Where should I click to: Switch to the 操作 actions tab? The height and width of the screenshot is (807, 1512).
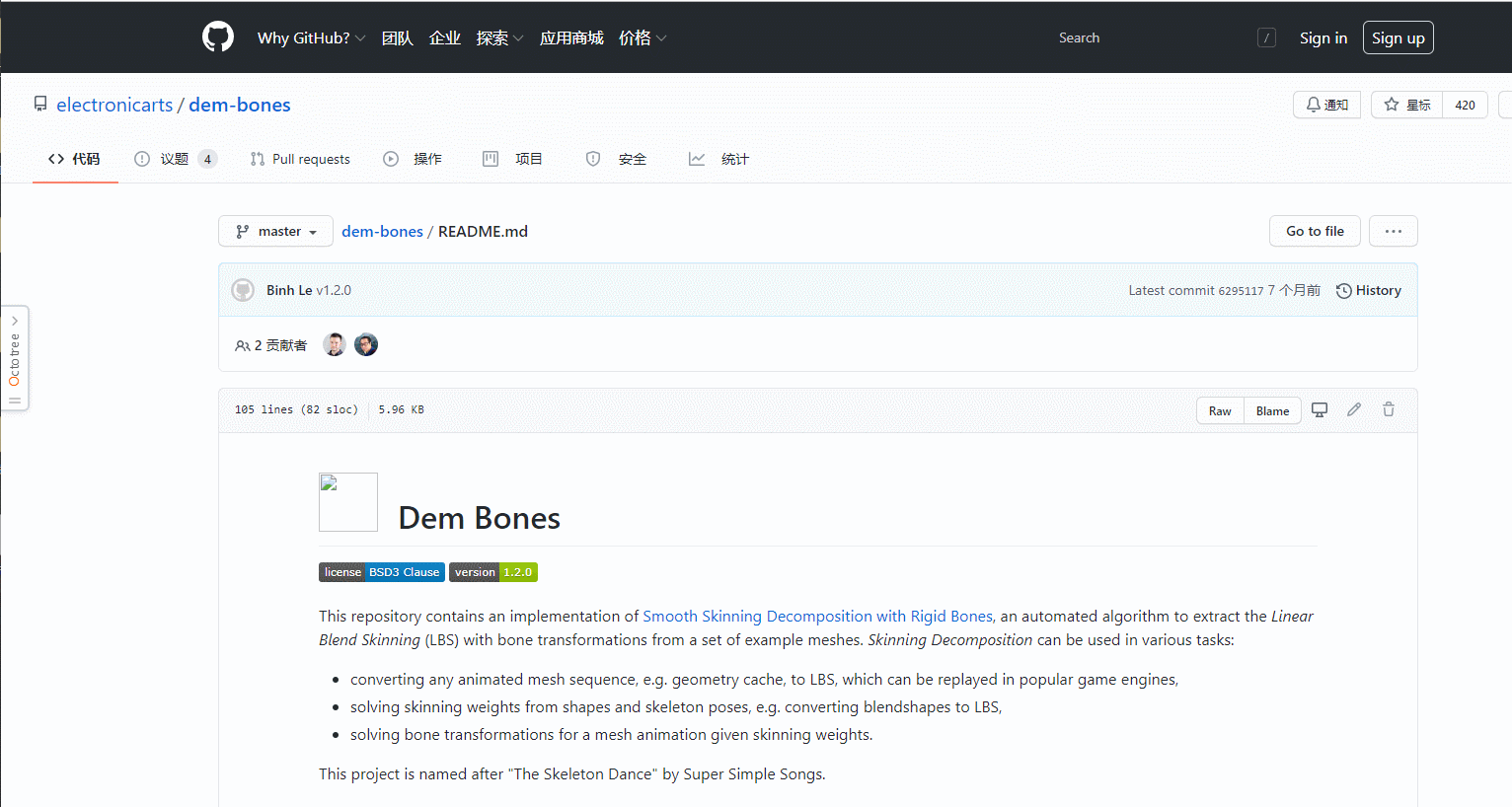pos(413,159)
